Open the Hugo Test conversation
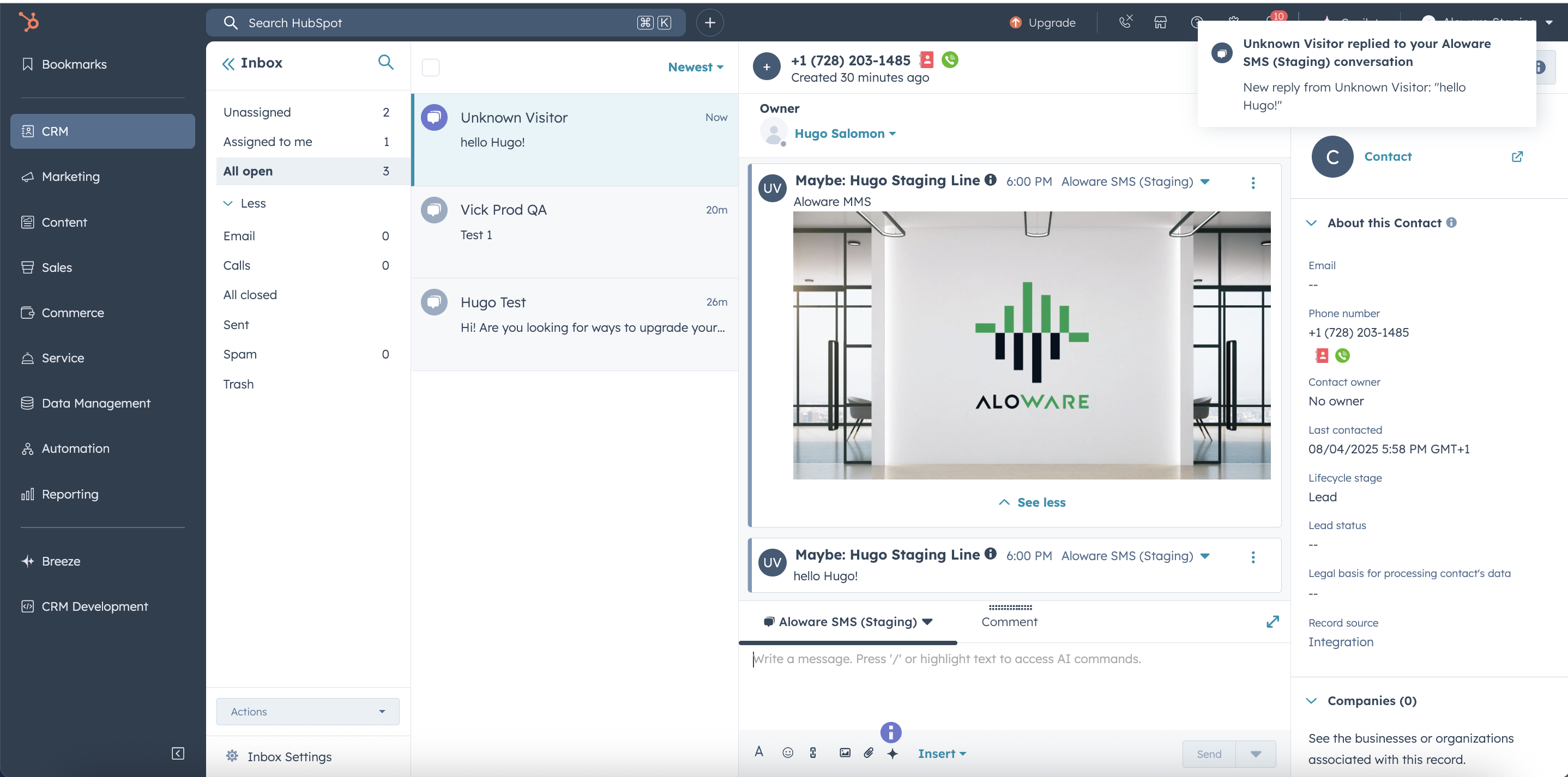 point(575,325)
